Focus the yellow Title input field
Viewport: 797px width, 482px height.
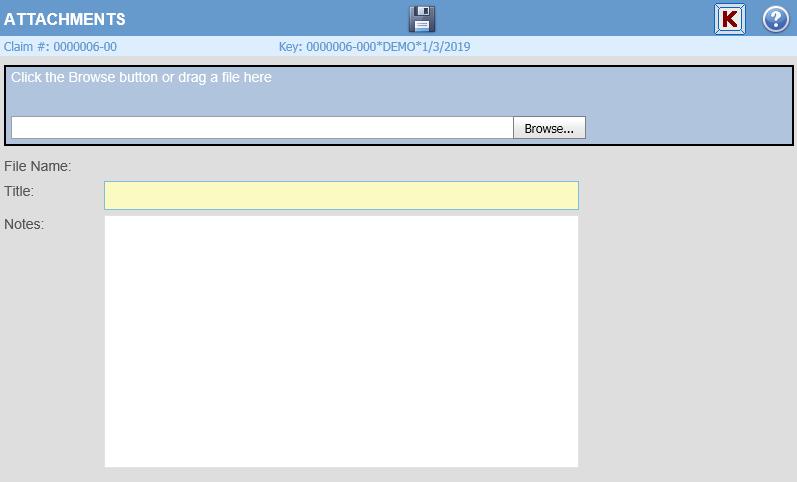[341, 195]
